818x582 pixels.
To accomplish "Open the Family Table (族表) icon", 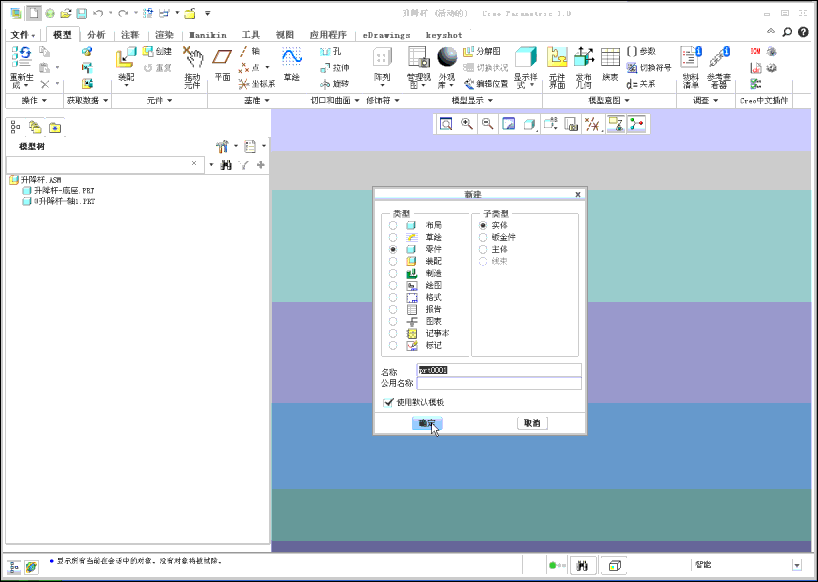I will [x=610, y=57].
